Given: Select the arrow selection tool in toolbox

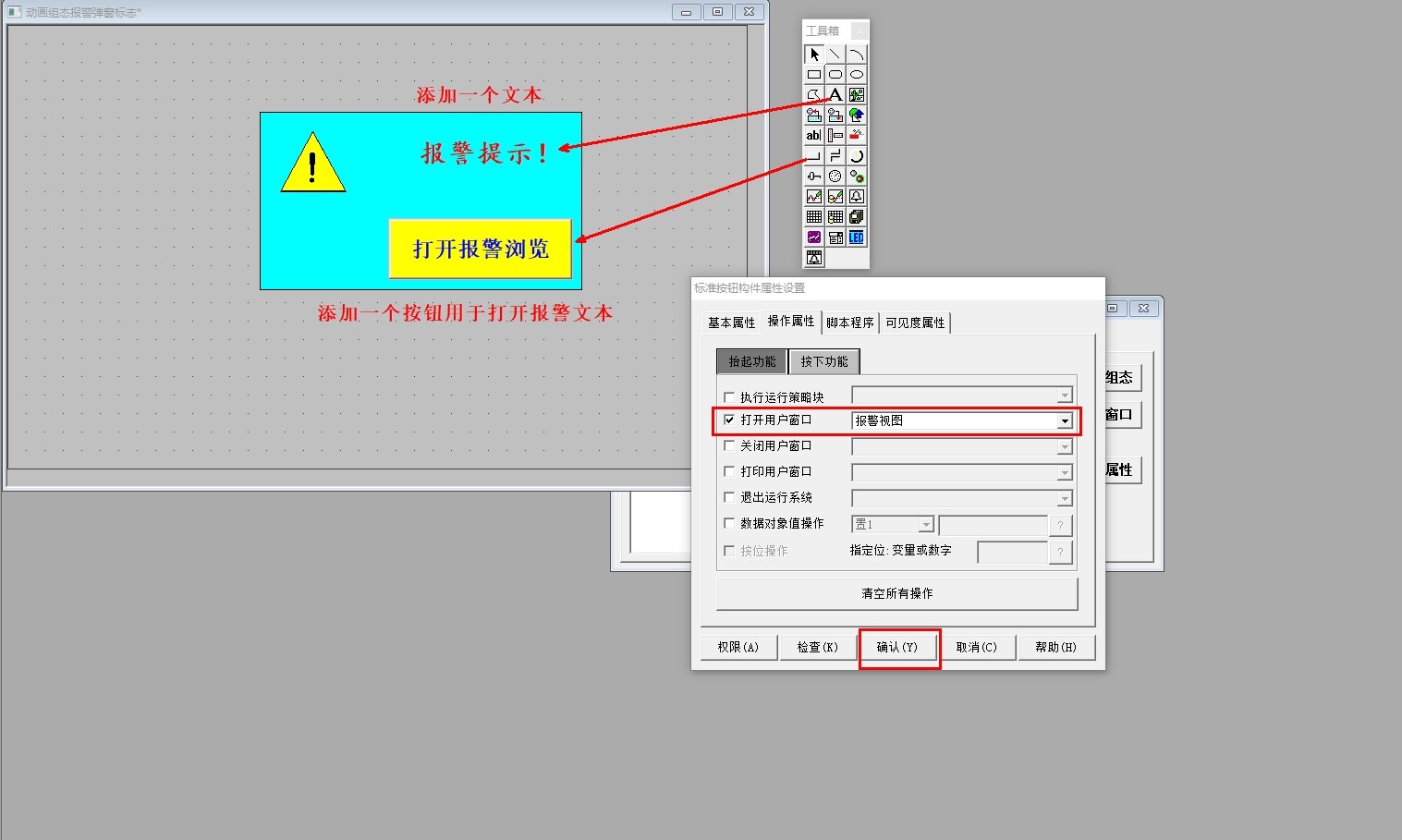Looking at the screenshot, I should click(814, 54).
